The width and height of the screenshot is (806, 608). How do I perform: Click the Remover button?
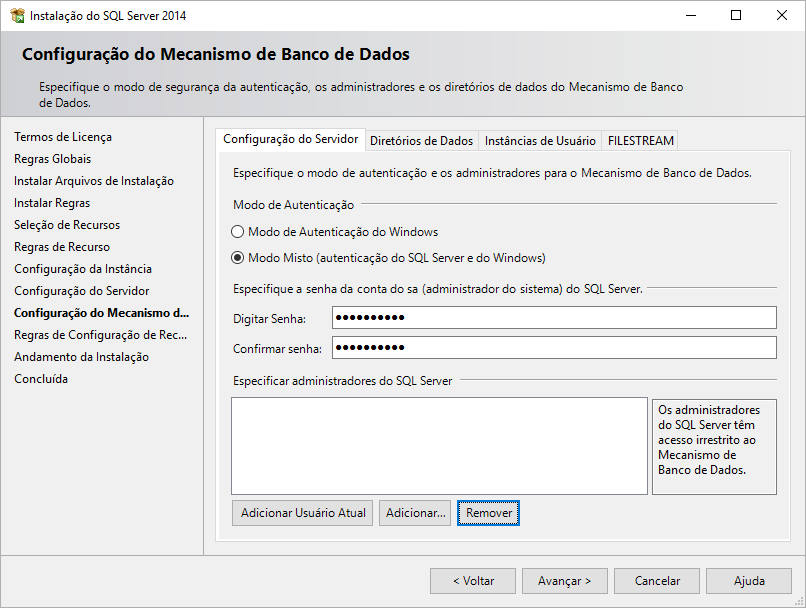[489, 513]
